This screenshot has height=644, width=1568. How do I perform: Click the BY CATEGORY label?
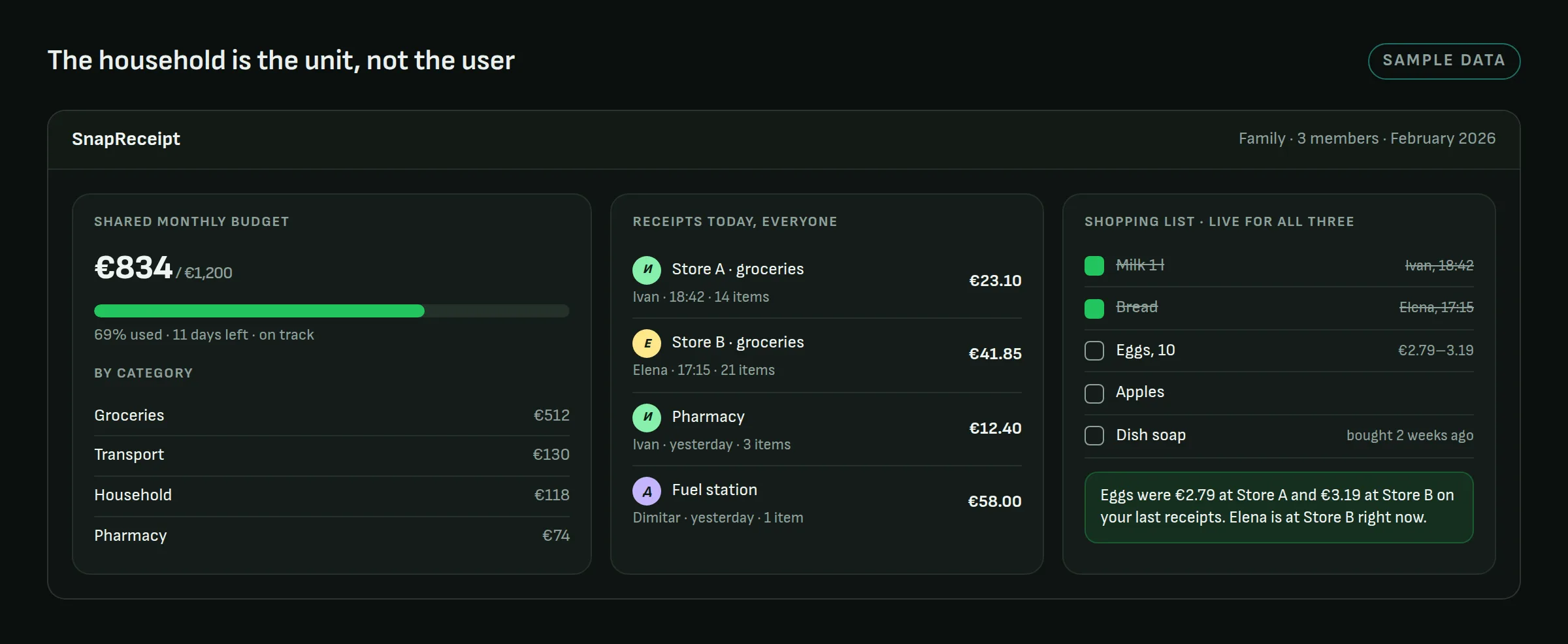coord(143,373)
